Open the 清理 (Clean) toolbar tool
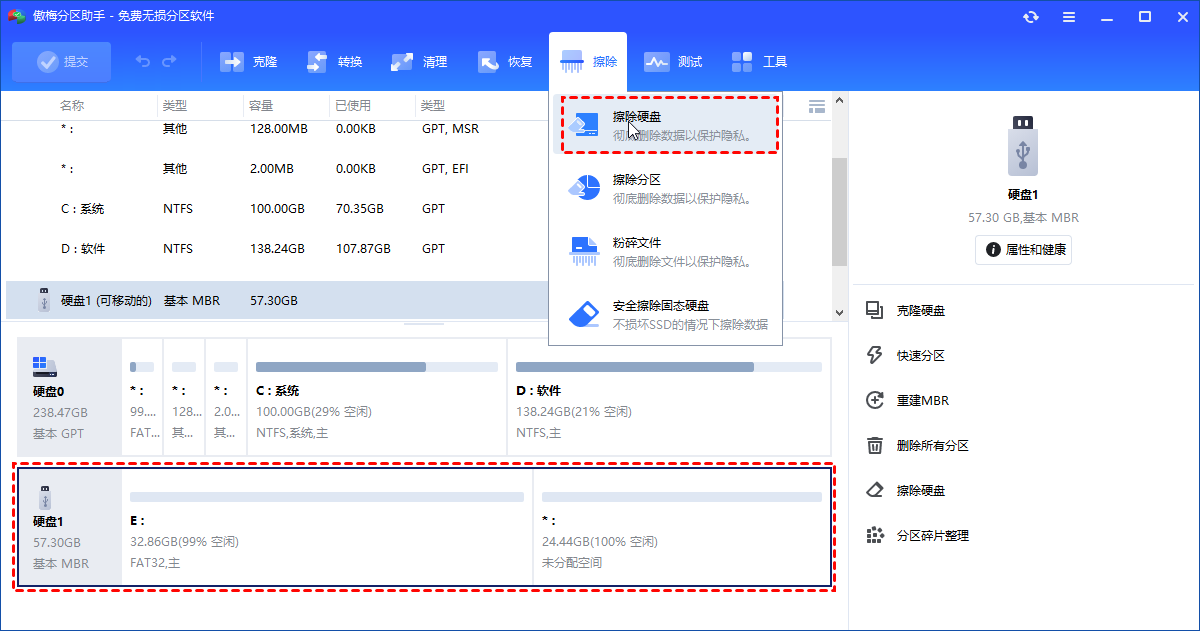Image resolution: width=1200 pixels, height=631 pixels. pyautogui.click(x=419, y=61)
